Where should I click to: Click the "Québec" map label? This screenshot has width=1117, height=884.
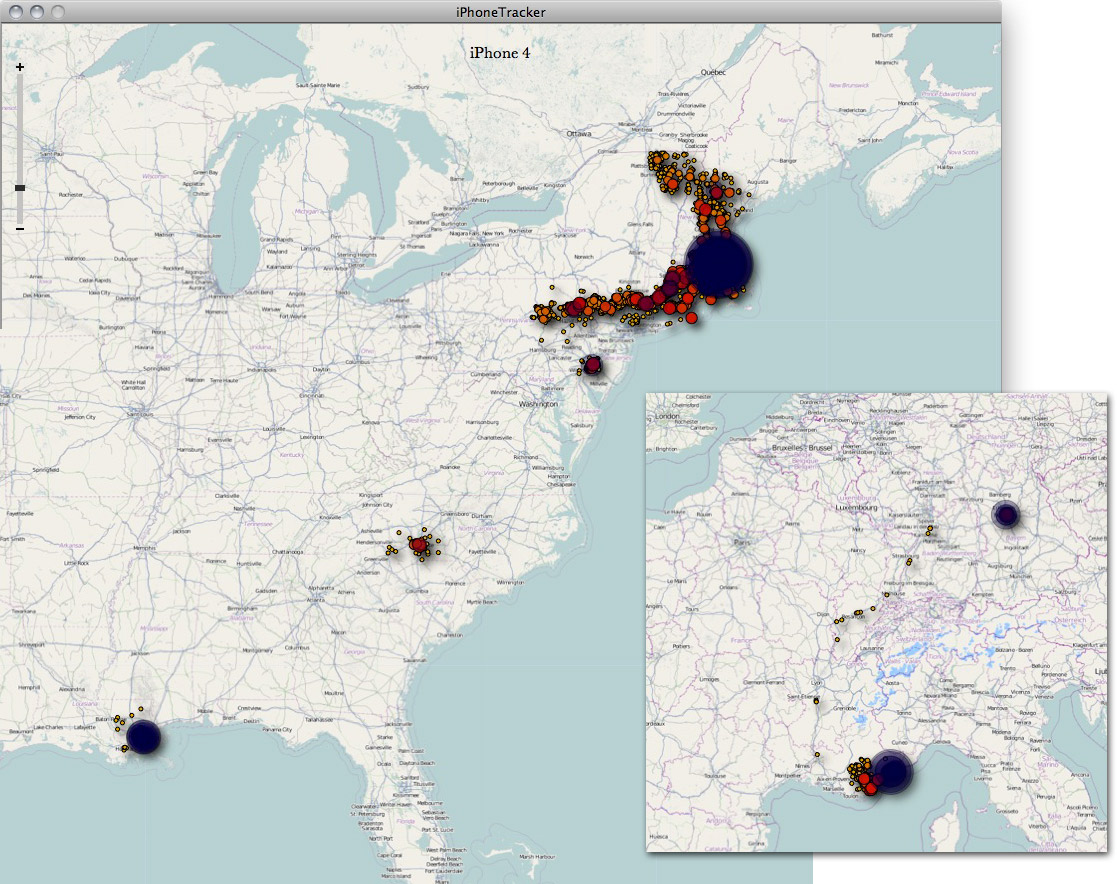713,72
